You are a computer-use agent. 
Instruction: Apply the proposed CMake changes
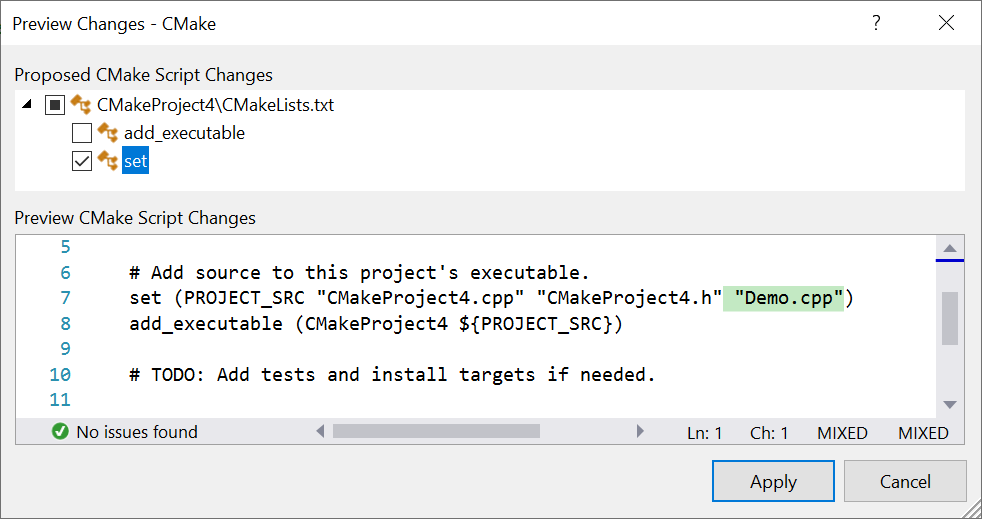(773, 481)
